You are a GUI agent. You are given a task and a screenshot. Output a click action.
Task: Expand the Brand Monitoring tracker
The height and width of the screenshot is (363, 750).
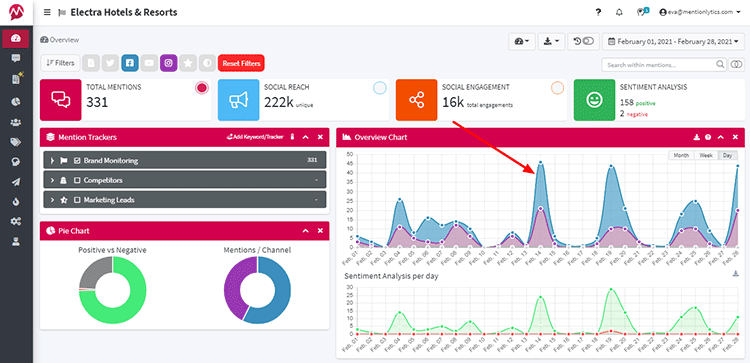(52, 161)
